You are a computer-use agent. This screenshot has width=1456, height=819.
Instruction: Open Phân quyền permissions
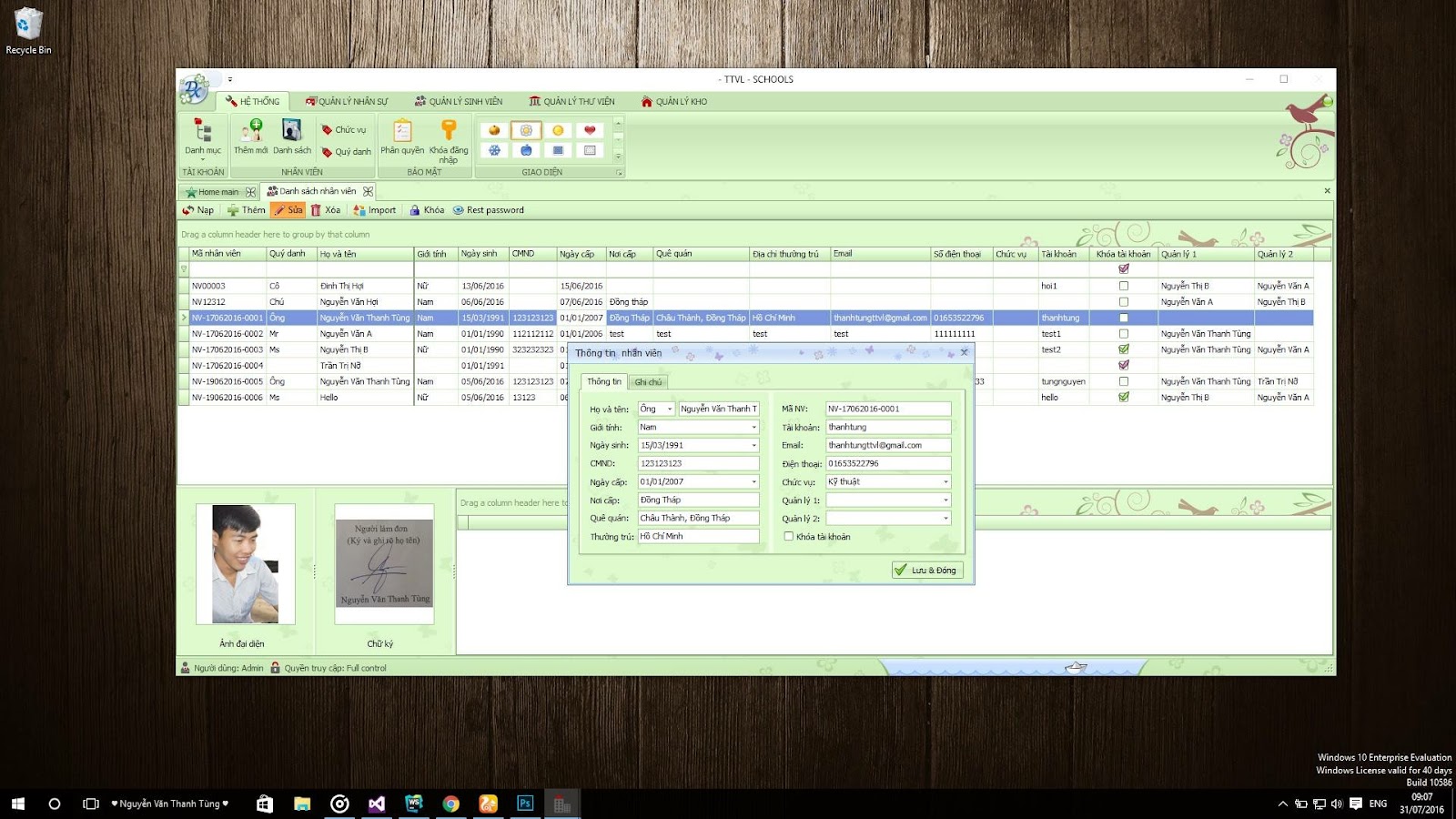point(402,136)
